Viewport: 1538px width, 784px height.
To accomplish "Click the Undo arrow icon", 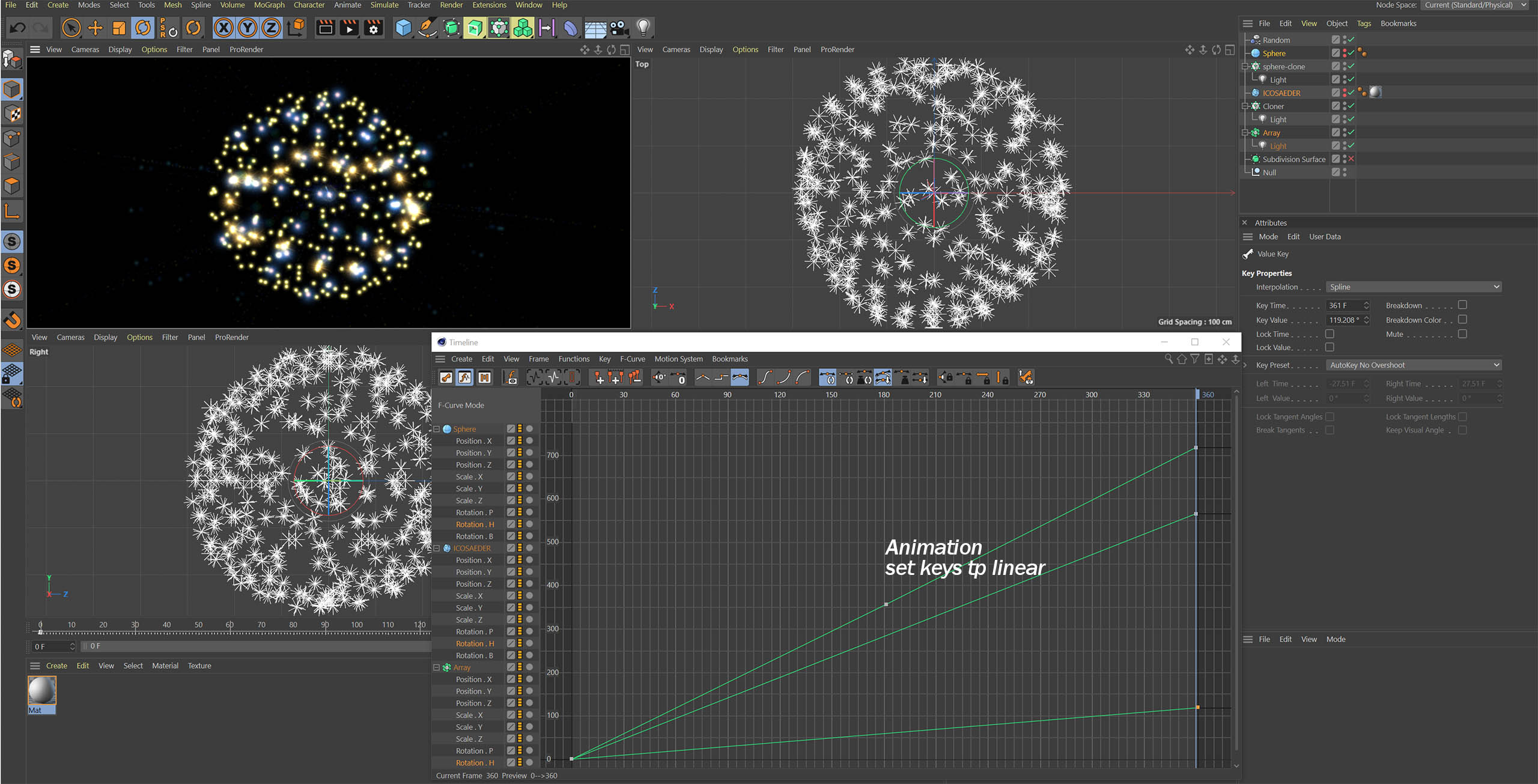I will (17, 28).
